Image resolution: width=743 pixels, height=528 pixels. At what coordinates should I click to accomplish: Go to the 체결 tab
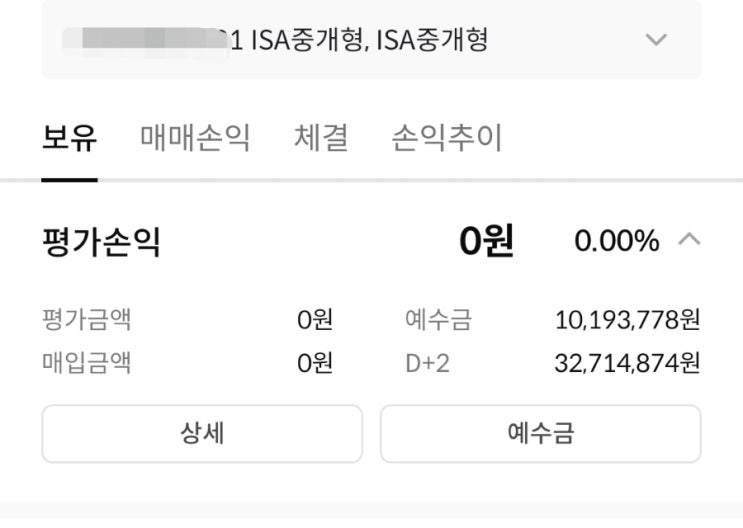321,138
